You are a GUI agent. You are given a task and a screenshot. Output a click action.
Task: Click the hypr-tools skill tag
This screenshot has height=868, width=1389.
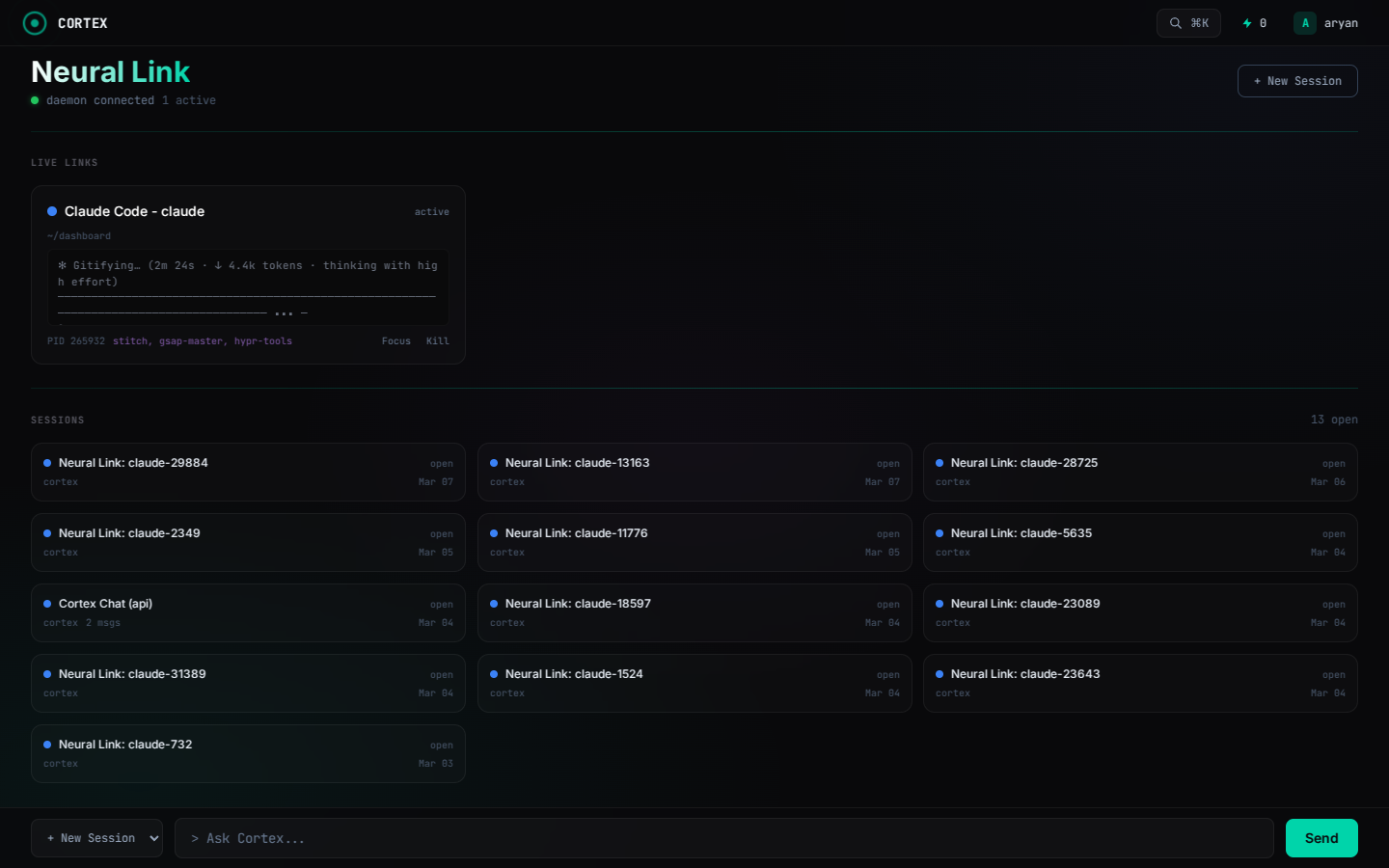(x=263, y=341)
